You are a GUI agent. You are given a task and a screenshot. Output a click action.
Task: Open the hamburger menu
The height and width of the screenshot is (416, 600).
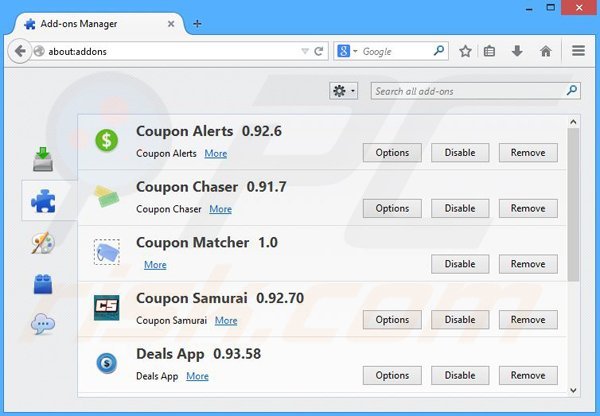(578, 51)
